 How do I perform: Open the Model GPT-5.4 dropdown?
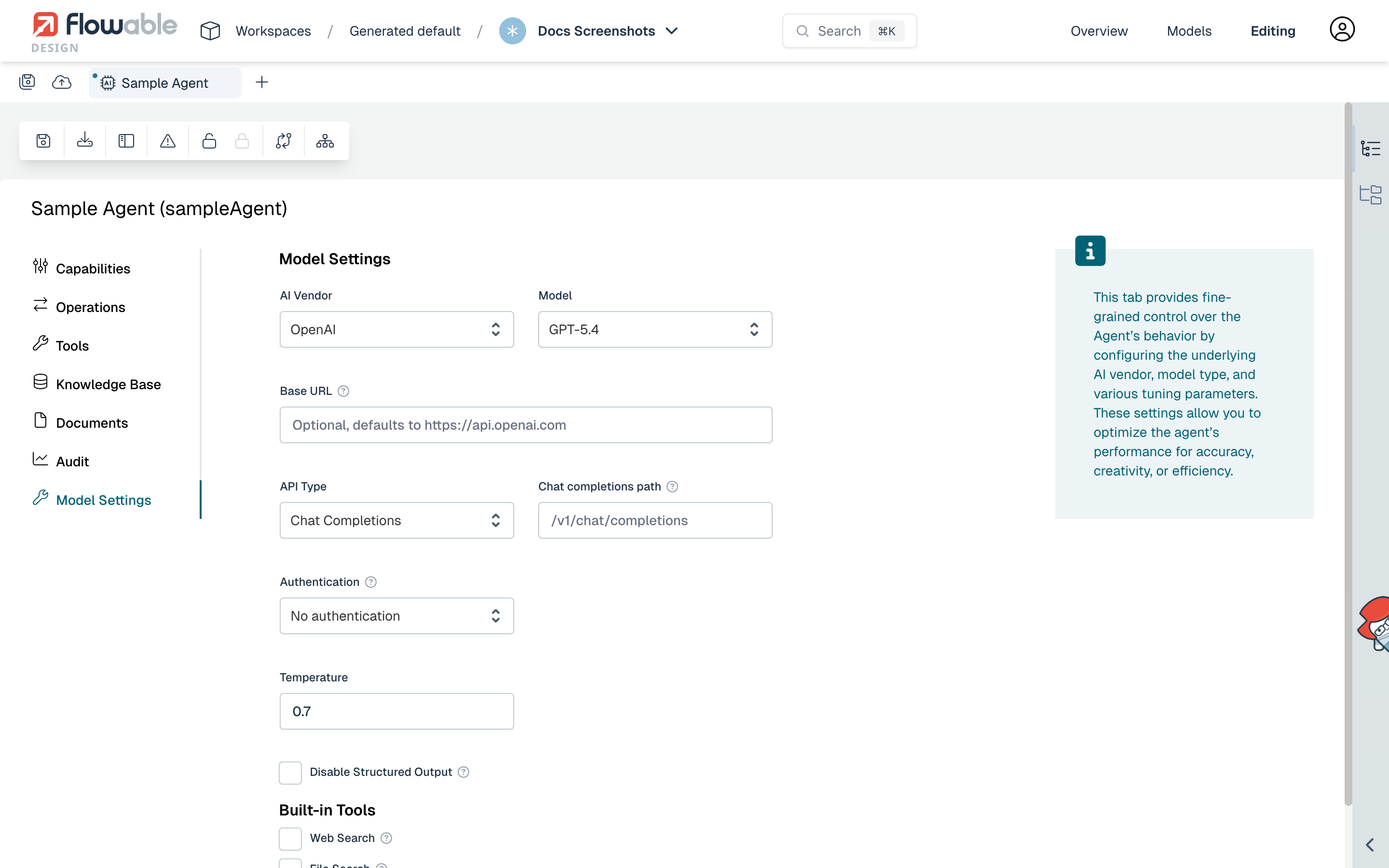tap(655, 329)
